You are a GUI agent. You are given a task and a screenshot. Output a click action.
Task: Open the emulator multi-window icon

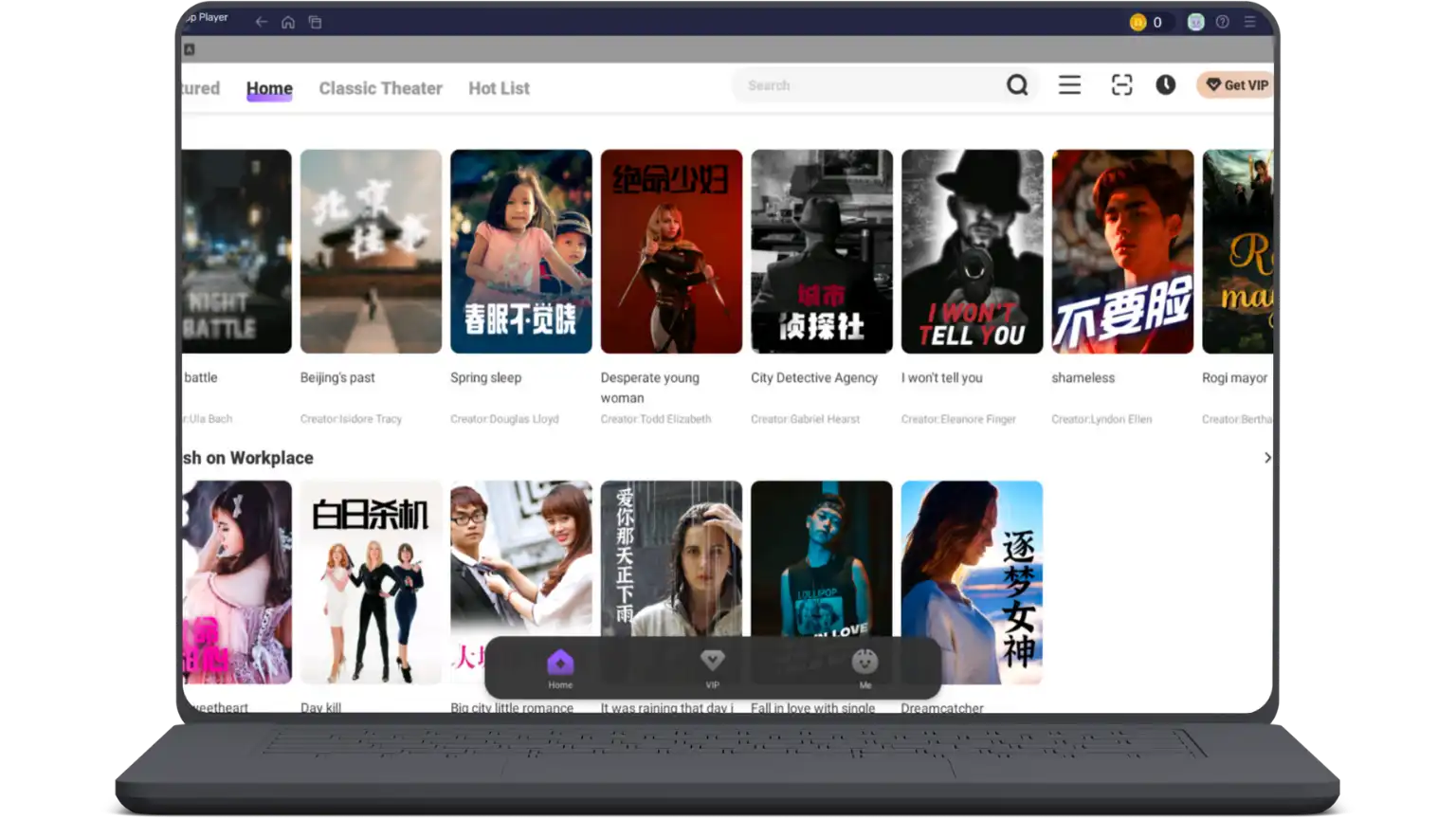[315, 22]
